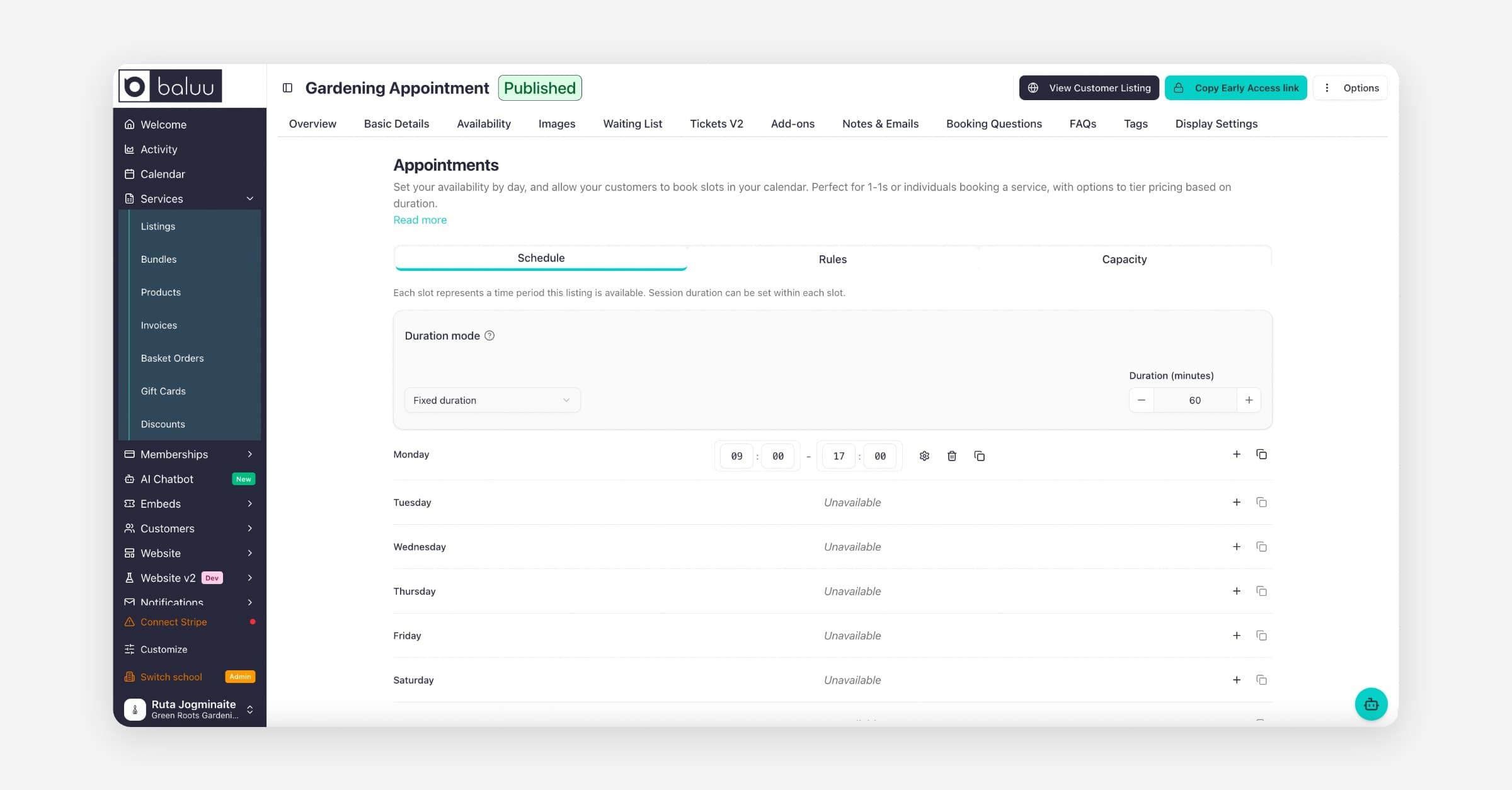Screen dimensions: 1512x790
Task: Expand the Website submenu chevron
Action: (250, 553)
